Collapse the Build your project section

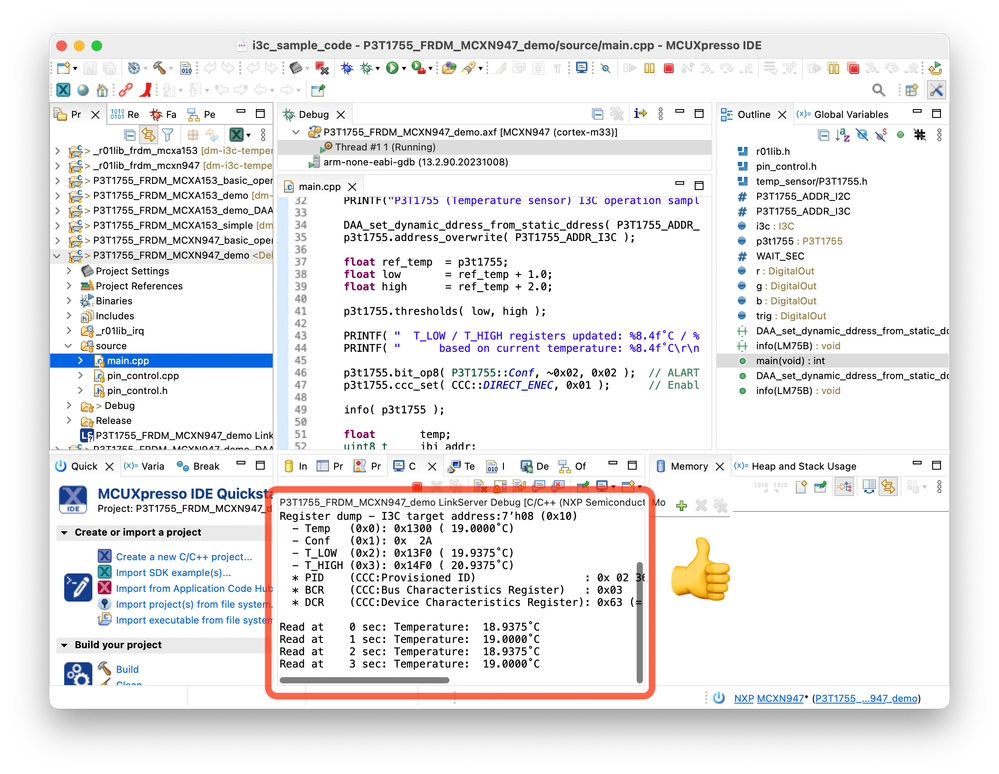coord(64,645)
